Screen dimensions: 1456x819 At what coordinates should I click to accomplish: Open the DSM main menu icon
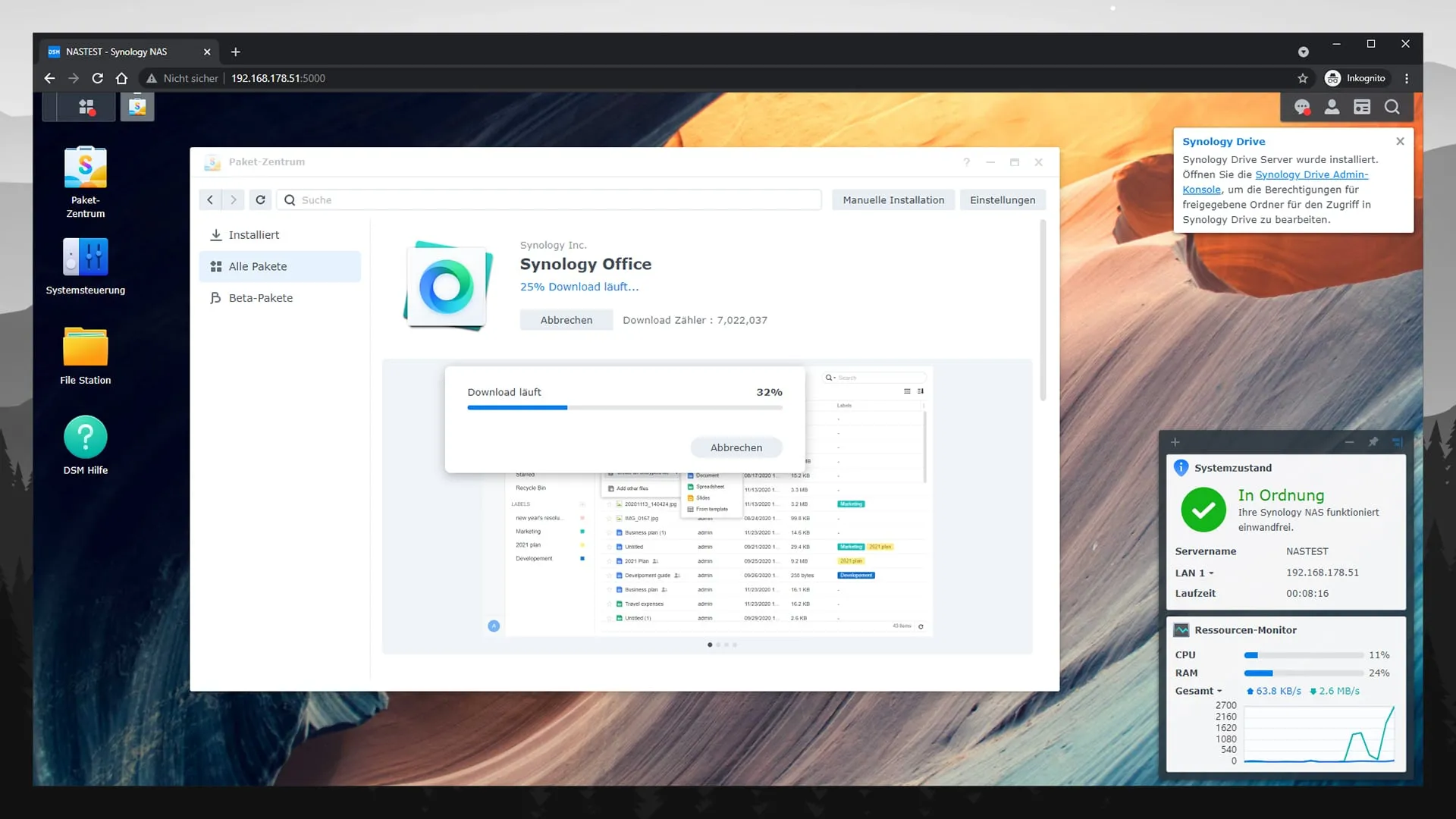[x=86, y=107]
